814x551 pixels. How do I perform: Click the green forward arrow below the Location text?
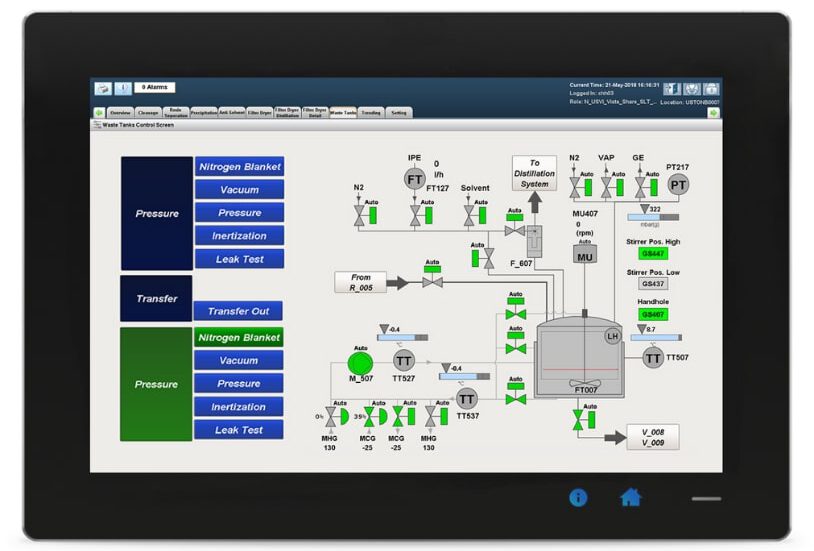click(x=713, y=113)
